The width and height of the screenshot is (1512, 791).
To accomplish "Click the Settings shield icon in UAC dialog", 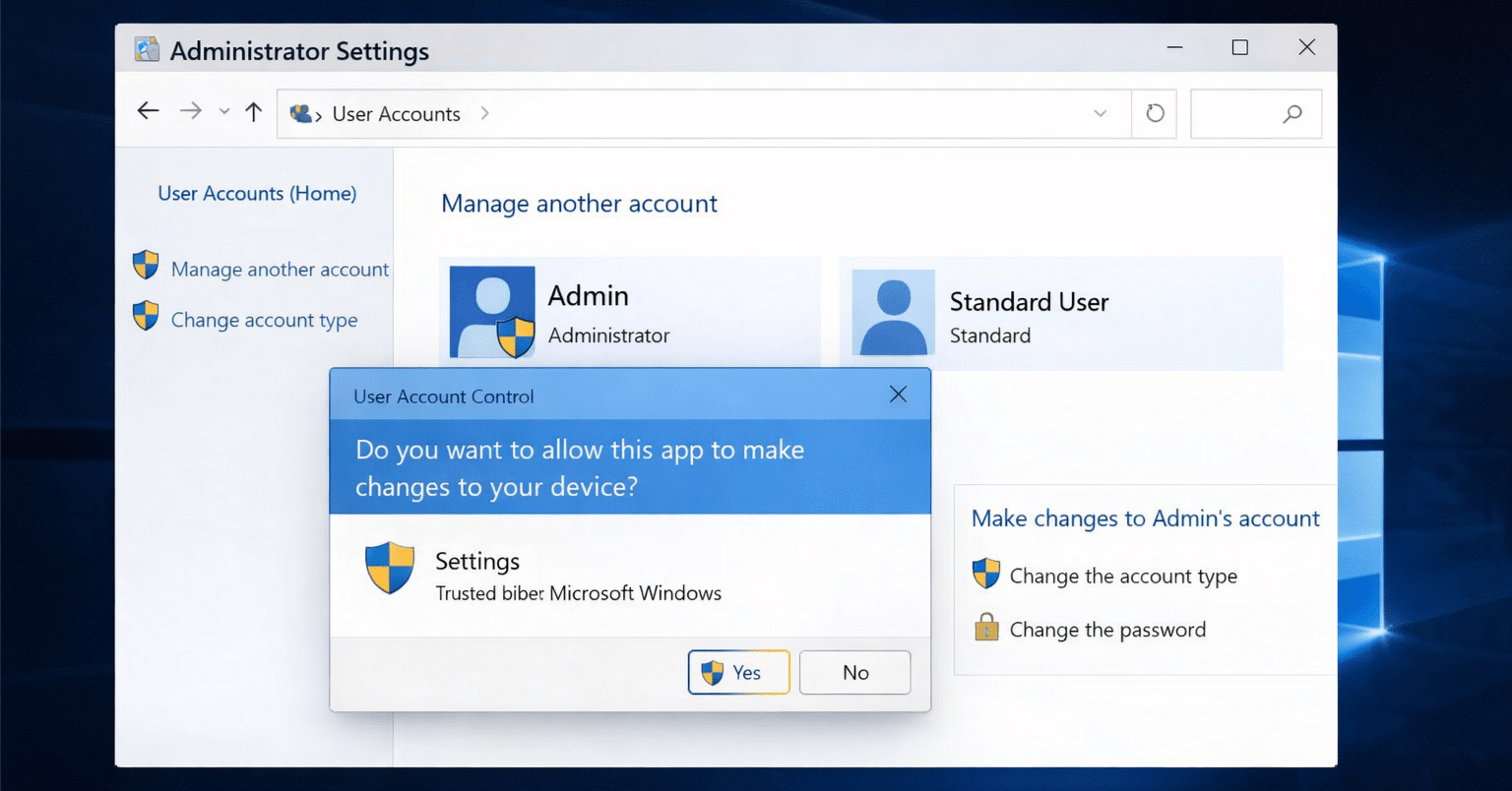I will tap(390, 568).
